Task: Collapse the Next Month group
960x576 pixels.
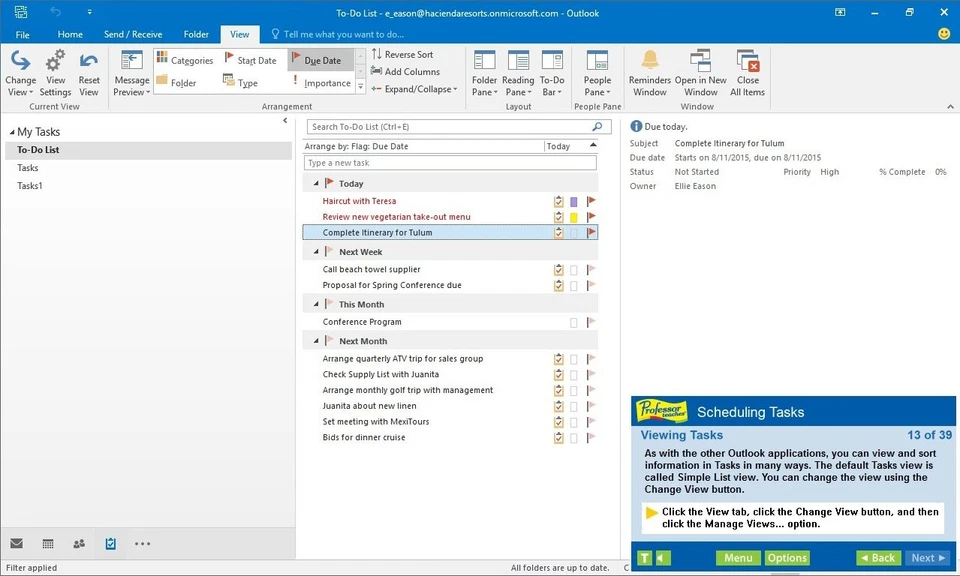Action: click(x=316, y=339)
